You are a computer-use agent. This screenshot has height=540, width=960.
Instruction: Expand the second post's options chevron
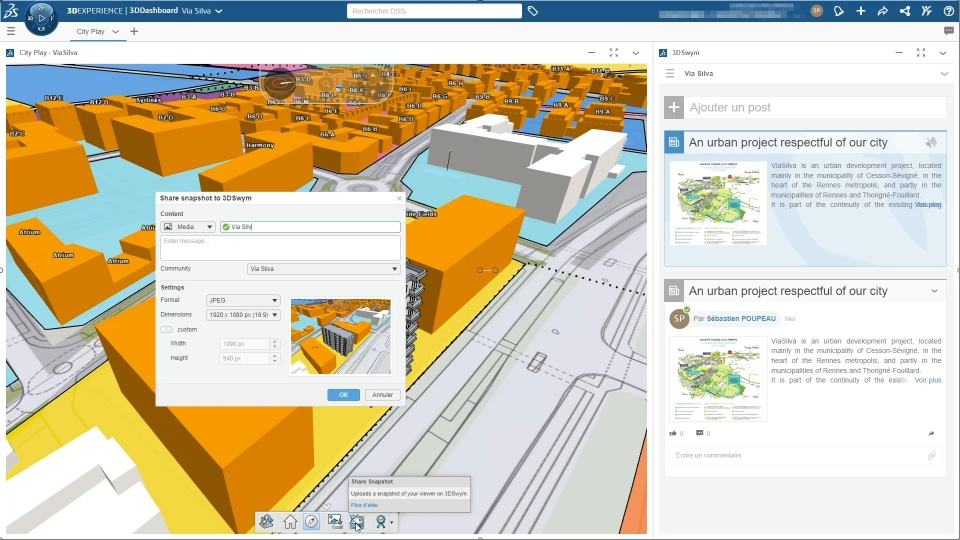point(934,291)
